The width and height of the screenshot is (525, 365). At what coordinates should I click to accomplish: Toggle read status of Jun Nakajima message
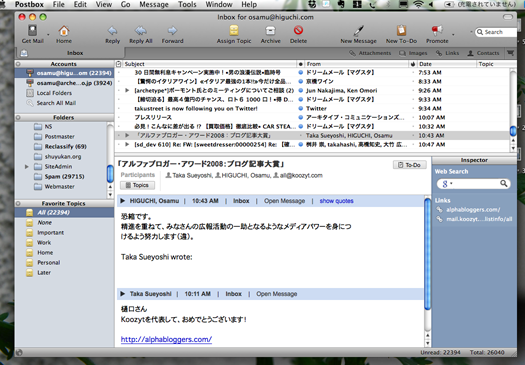tap(300, 90)
